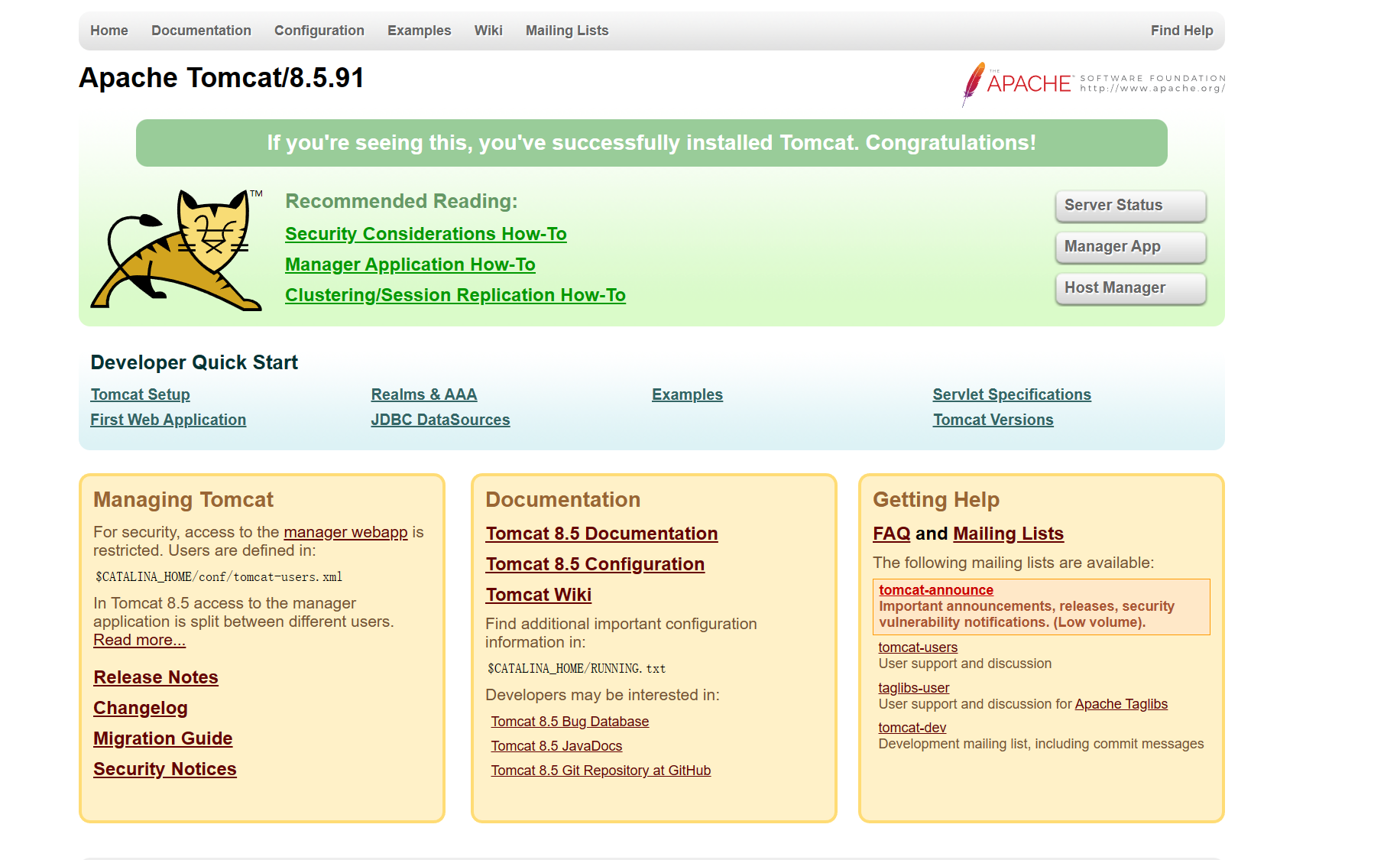Open Mailing Lists in the top navigation
The height and width of the screenshot is (860, 1400).
pos(567,31)
